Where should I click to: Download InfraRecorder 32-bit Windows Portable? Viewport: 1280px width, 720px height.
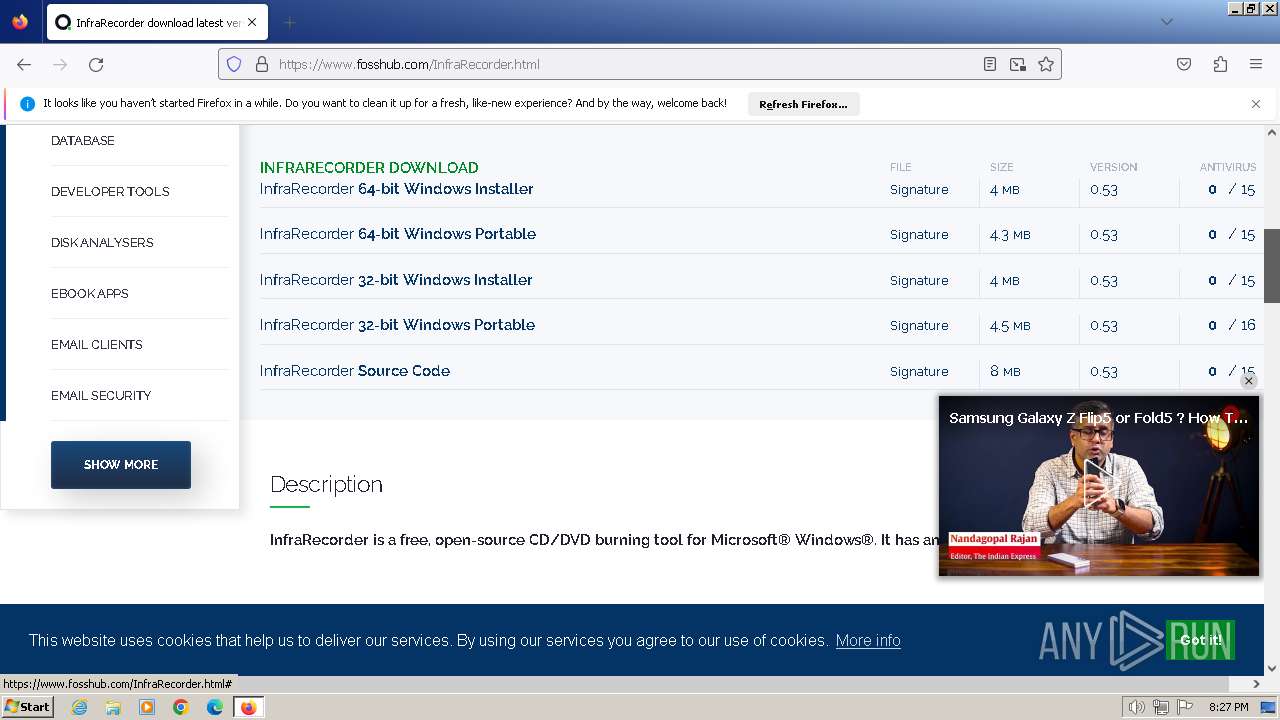point(398,325)
